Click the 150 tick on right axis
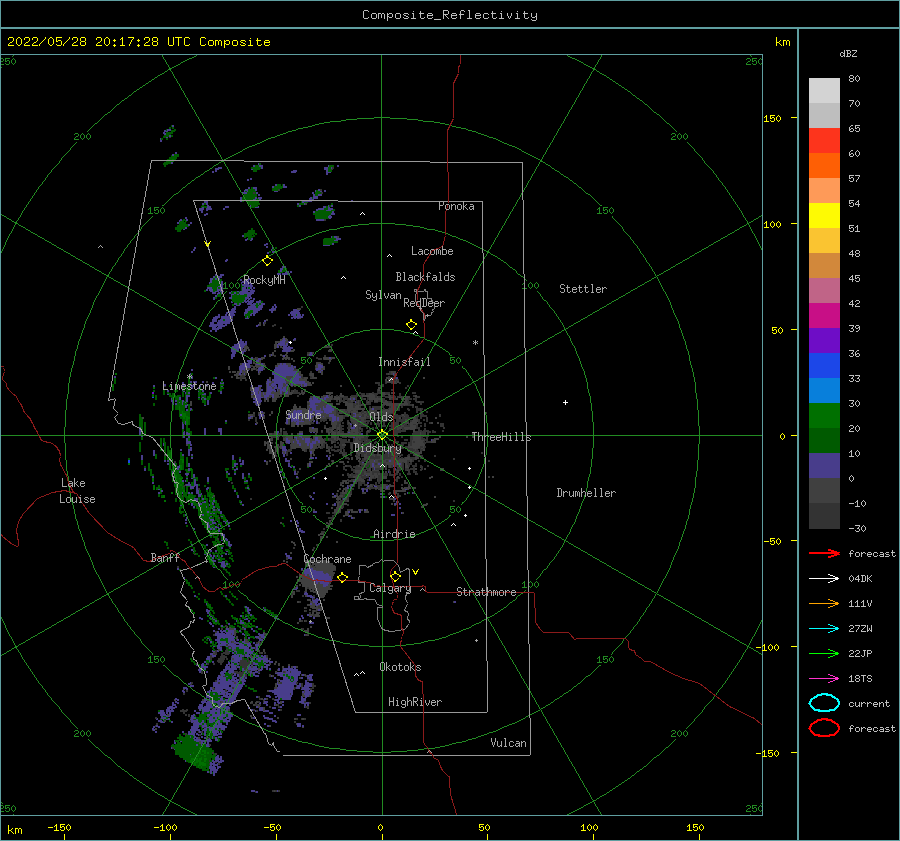Screen dimensions: 900x841 [772, 118]
